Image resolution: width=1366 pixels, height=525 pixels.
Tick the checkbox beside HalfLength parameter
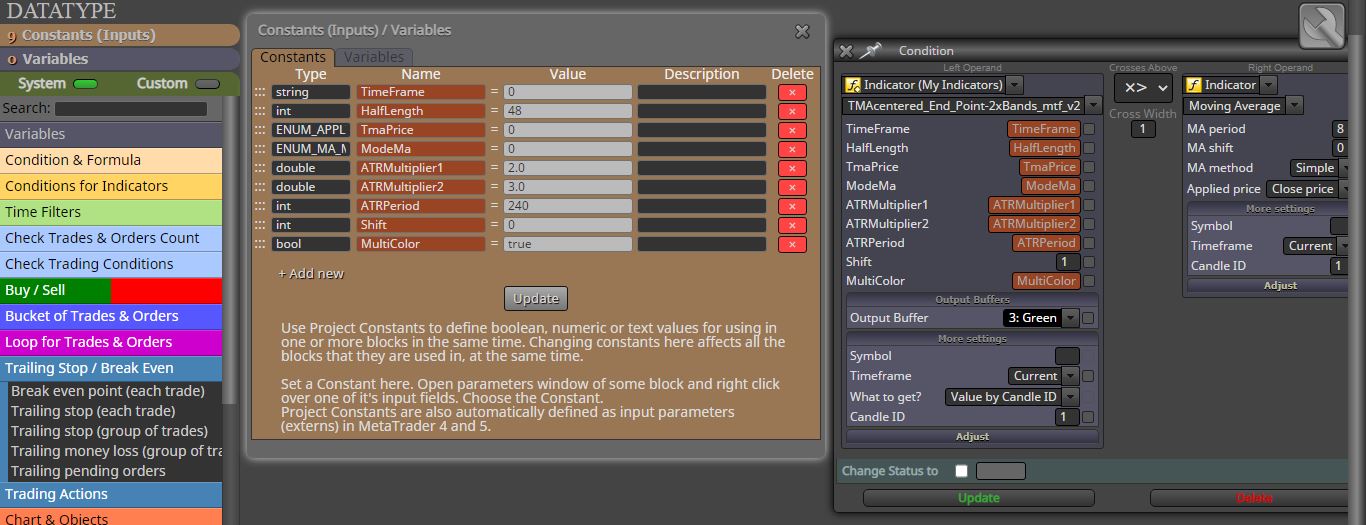(1088, 148)
